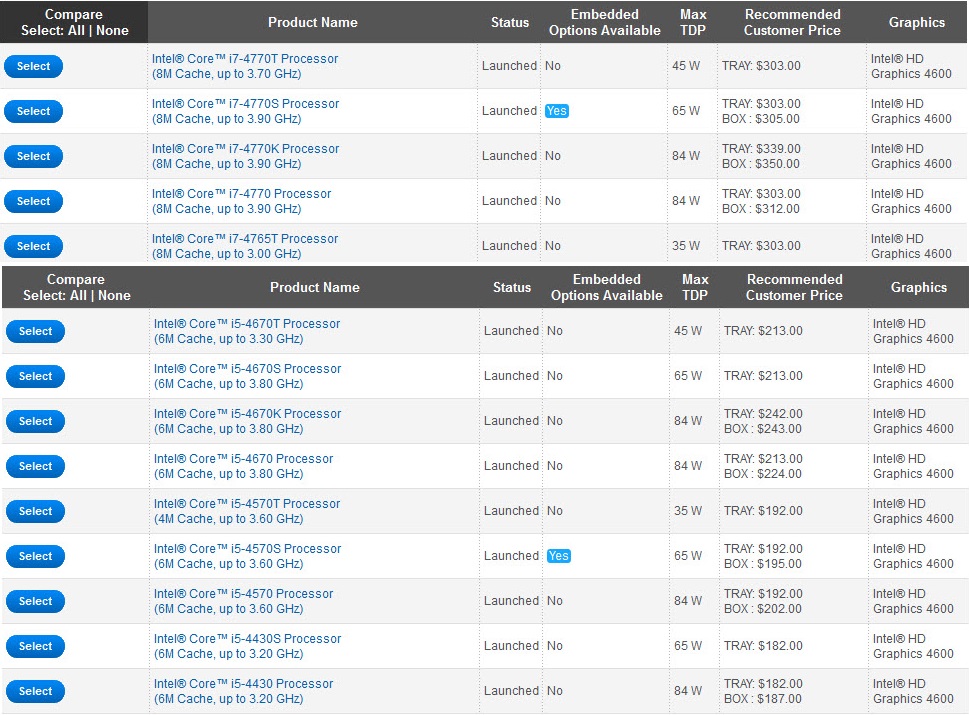
Task: Open Intel Core i5-4670S Processor link
Action: pos(247,376)
